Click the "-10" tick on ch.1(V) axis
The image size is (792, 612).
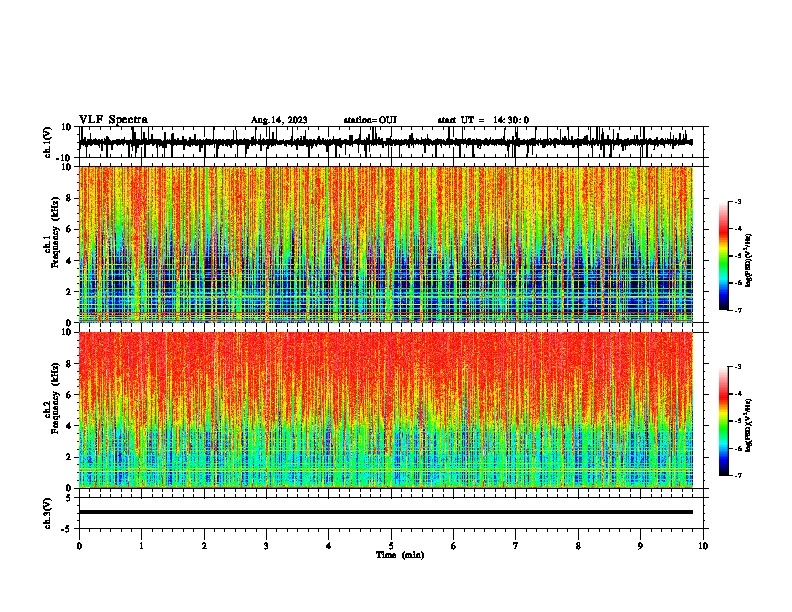coord(65,158)
